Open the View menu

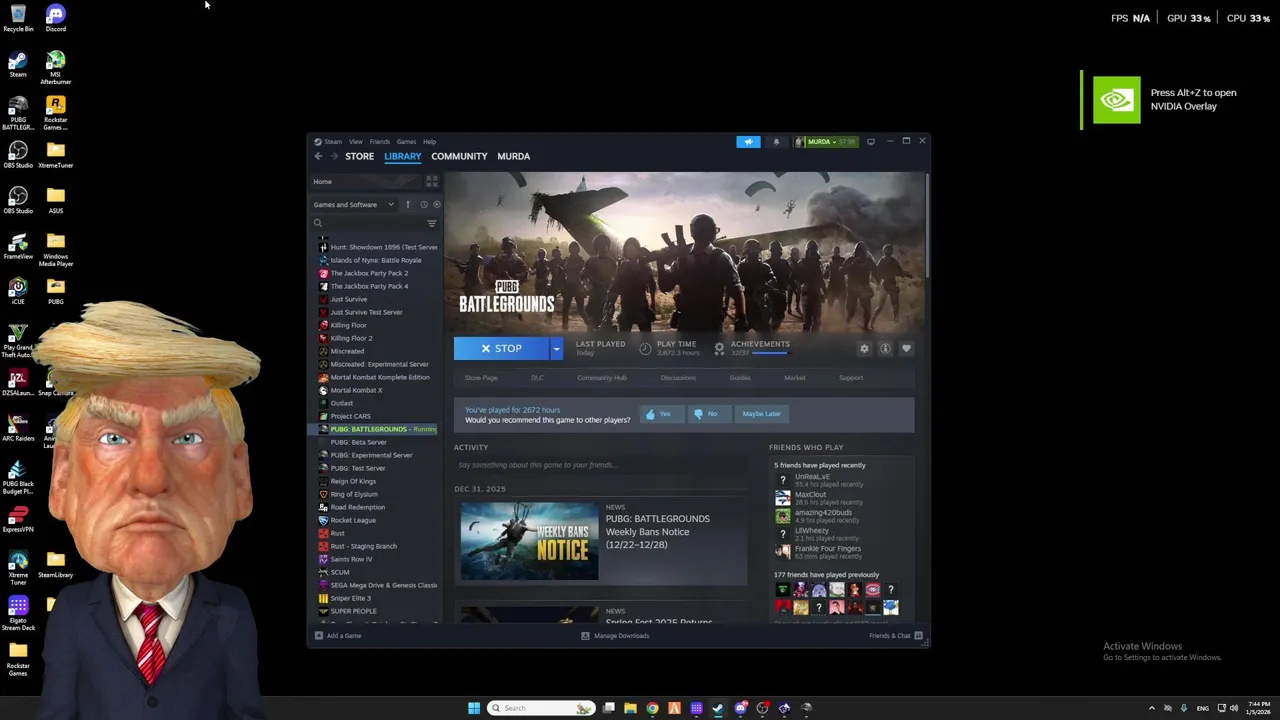[355, 142]
